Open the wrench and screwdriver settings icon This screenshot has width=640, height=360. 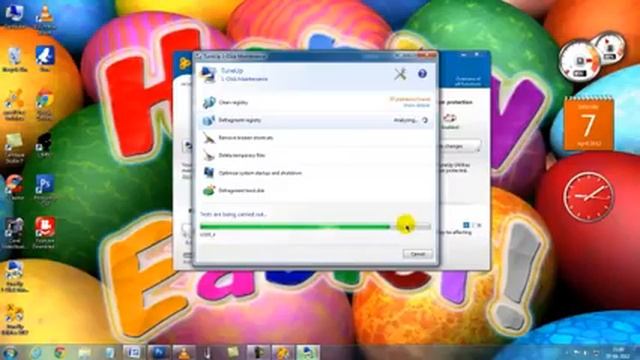coord(400,74)
